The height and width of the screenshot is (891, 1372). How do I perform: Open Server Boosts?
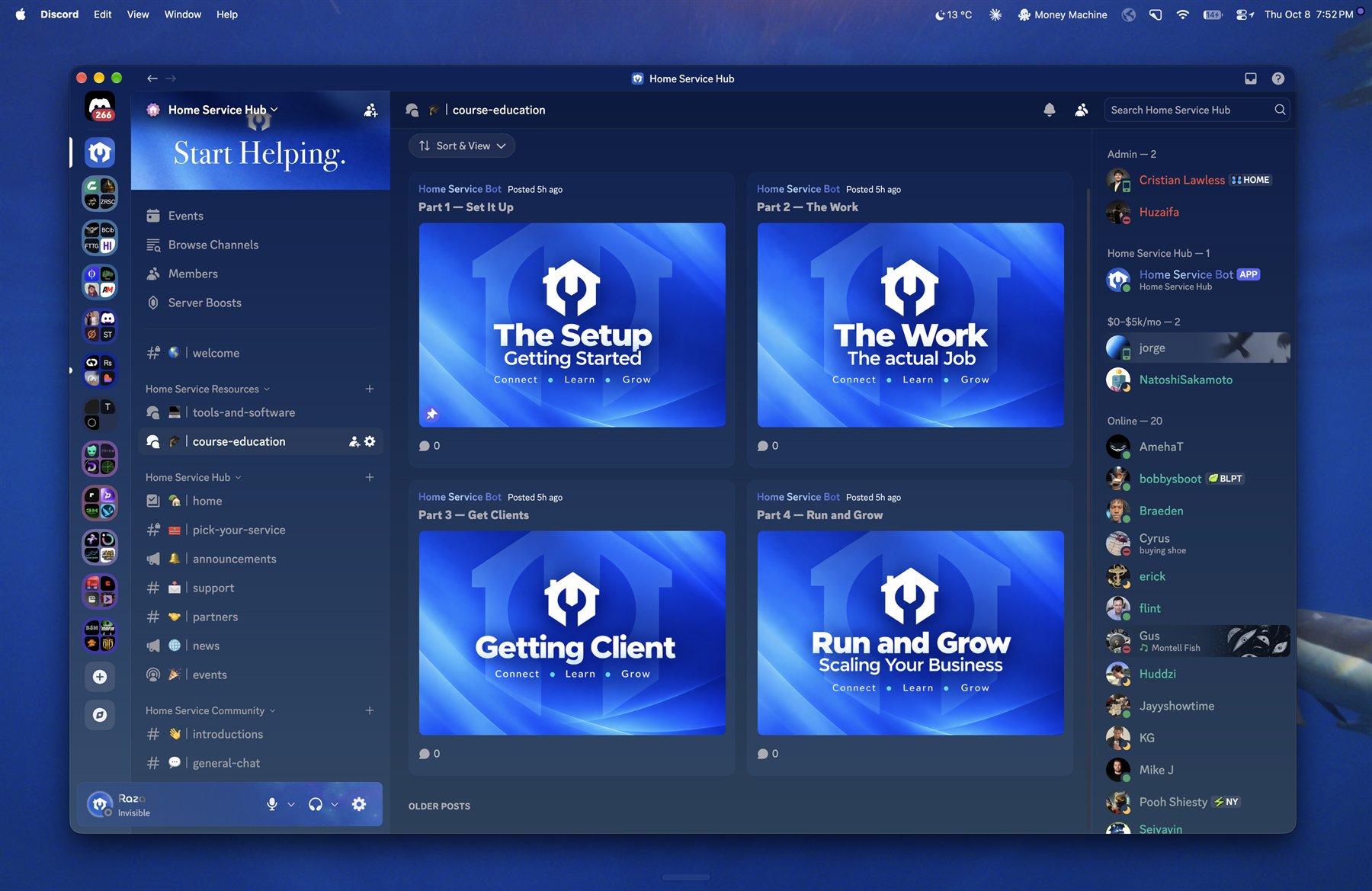point(259,303)
